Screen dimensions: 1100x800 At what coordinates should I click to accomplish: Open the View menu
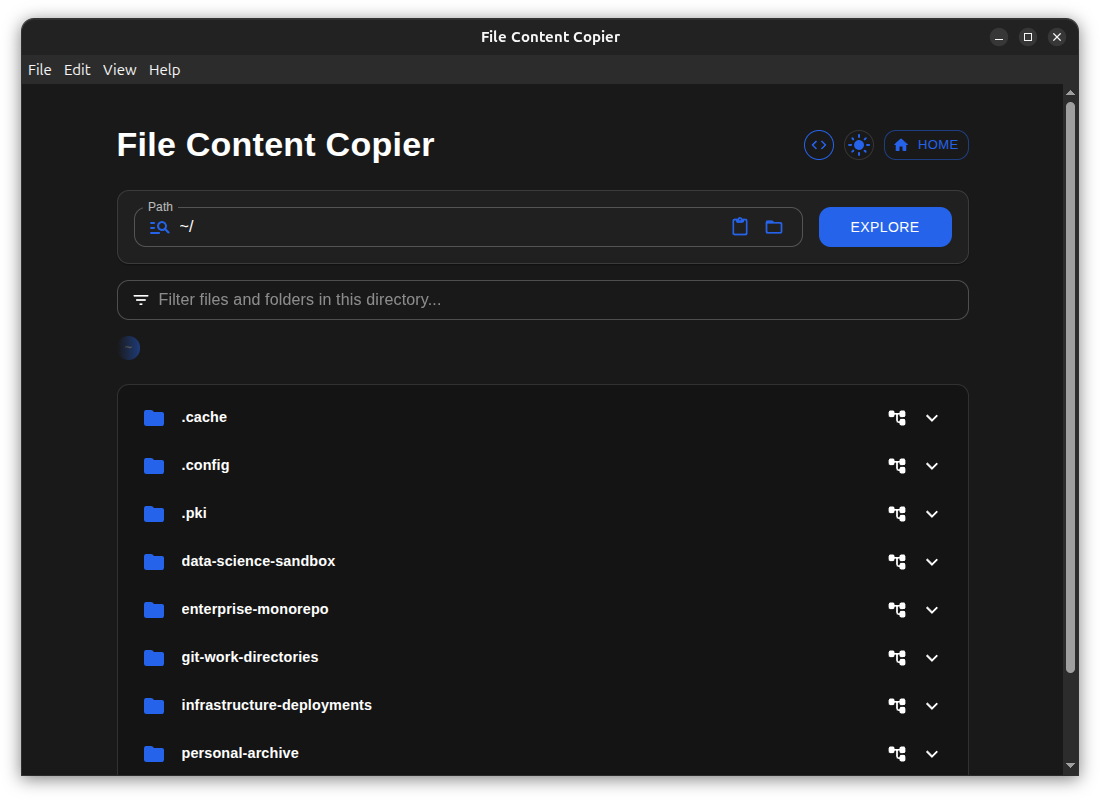[x=119, y=70]
